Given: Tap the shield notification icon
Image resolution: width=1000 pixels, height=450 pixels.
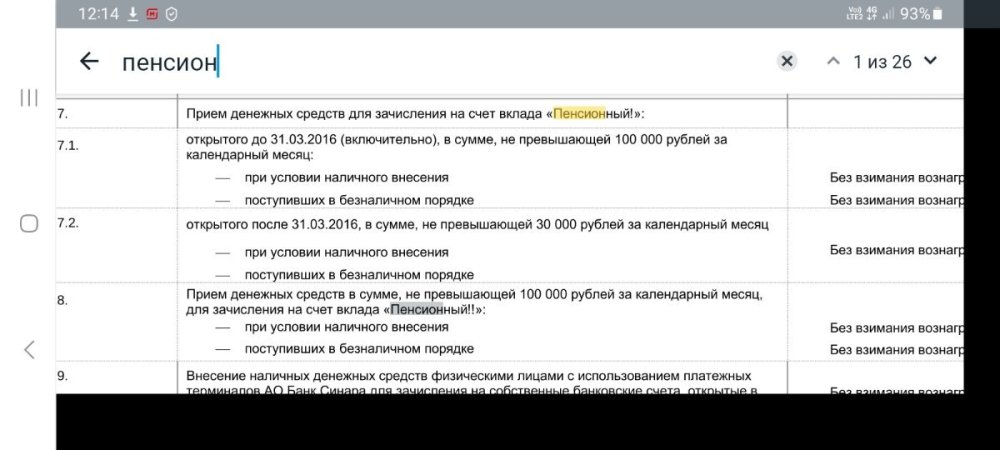Looking at the screenshot, I should tap(172, 14).
